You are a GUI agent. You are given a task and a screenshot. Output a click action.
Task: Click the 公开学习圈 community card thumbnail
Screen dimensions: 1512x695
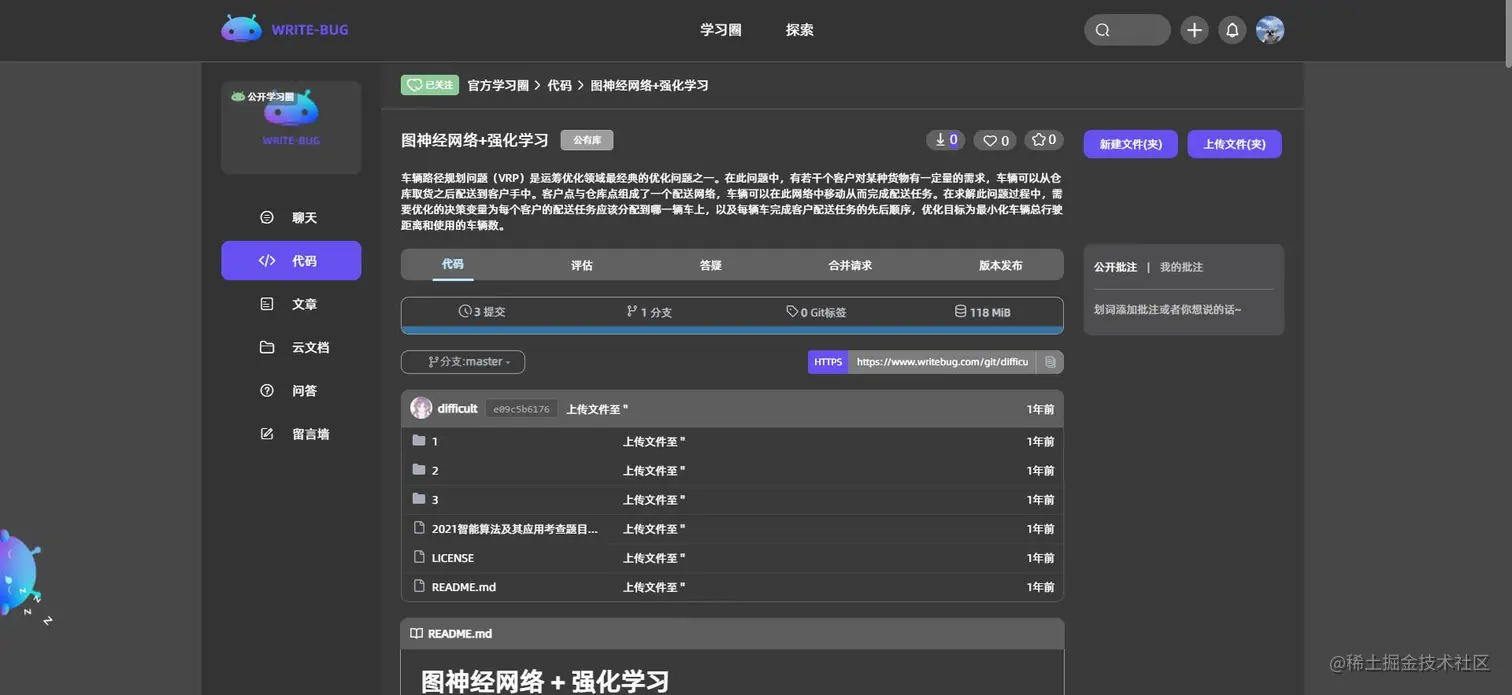click(x=291, y=127)
